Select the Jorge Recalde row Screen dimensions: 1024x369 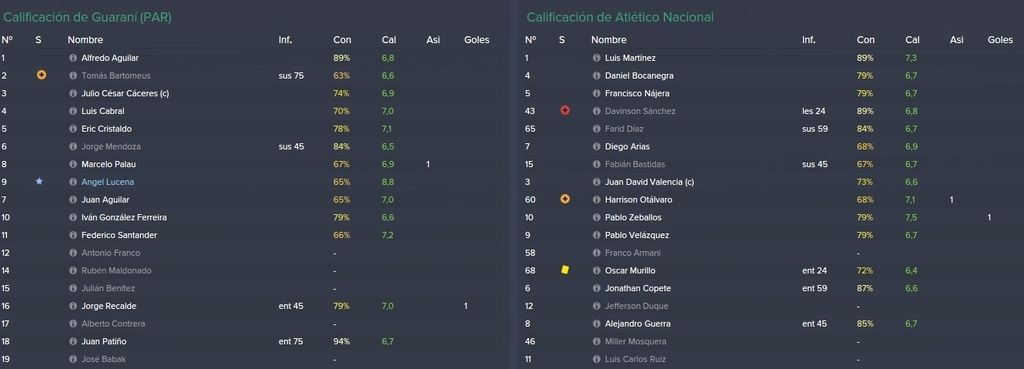point(252,306)
